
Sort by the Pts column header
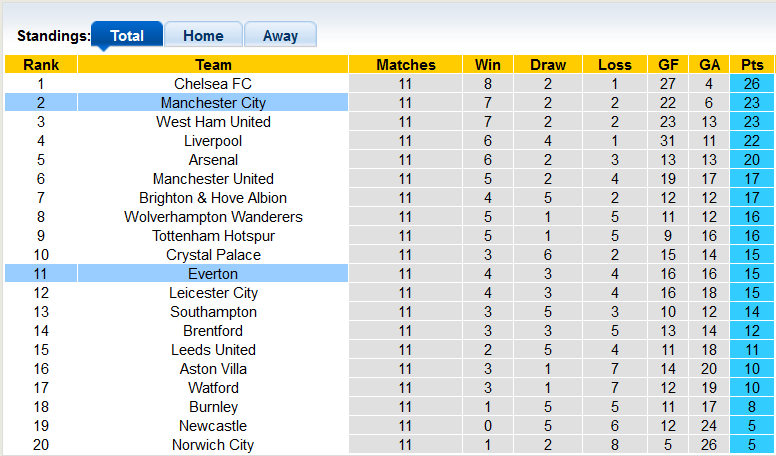[752, 65]
